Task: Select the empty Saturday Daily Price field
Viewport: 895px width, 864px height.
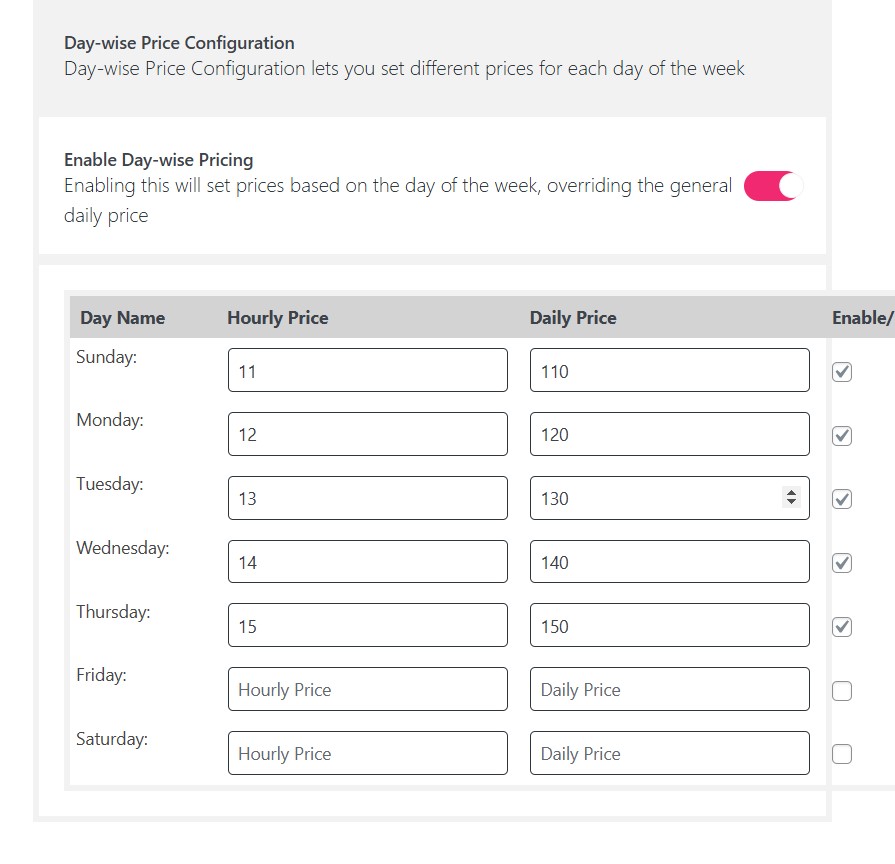Action: [x=669, y=753]
